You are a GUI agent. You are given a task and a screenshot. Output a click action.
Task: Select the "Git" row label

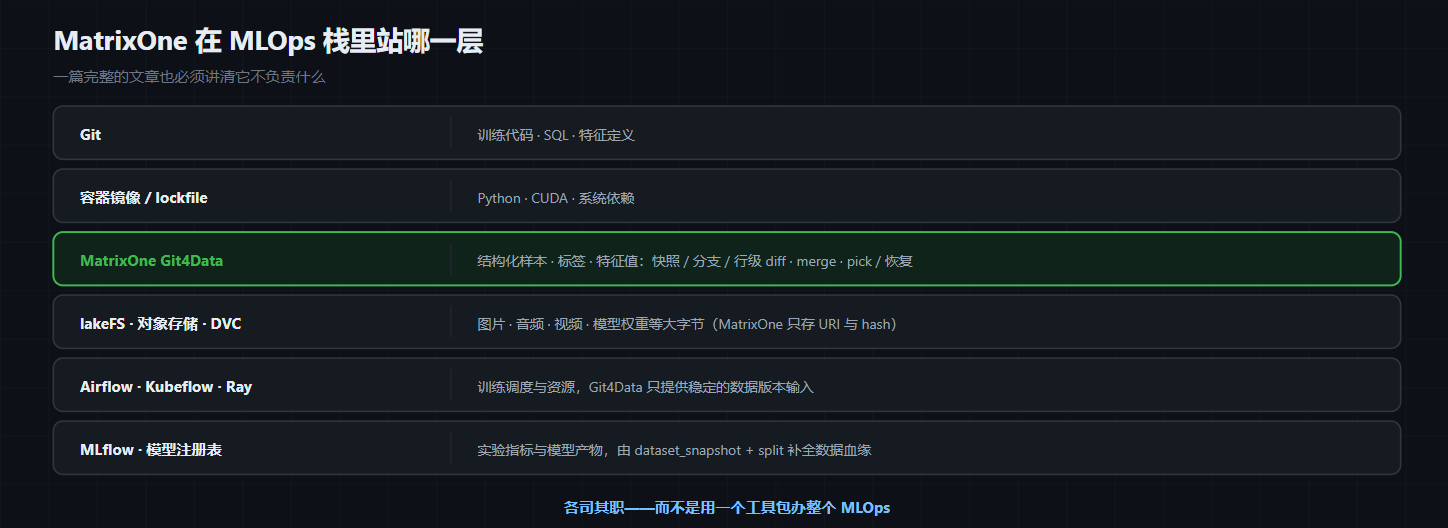click(x=90, y=134)
